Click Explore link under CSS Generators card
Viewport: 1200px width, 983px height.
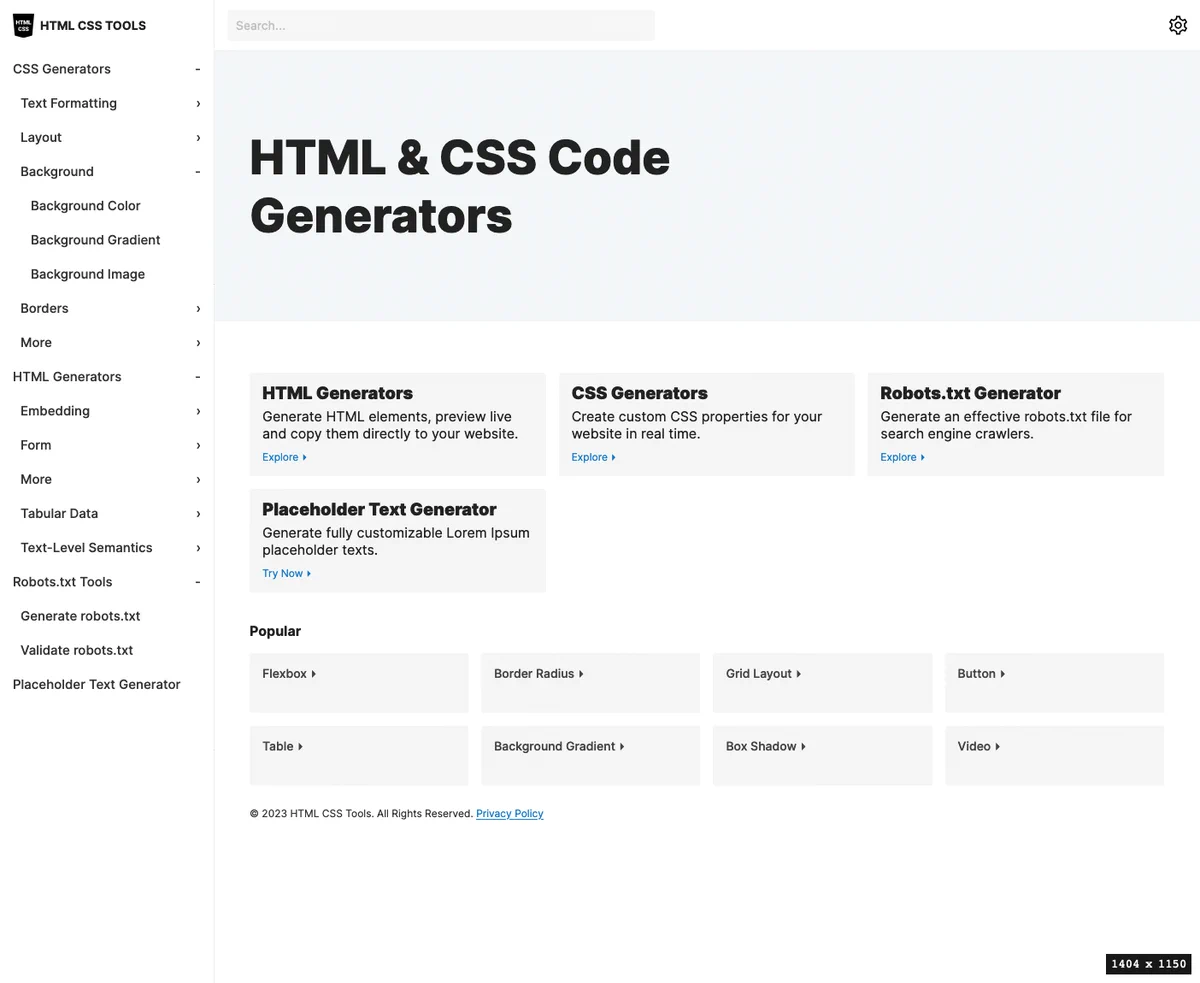[x=593, y=457]
